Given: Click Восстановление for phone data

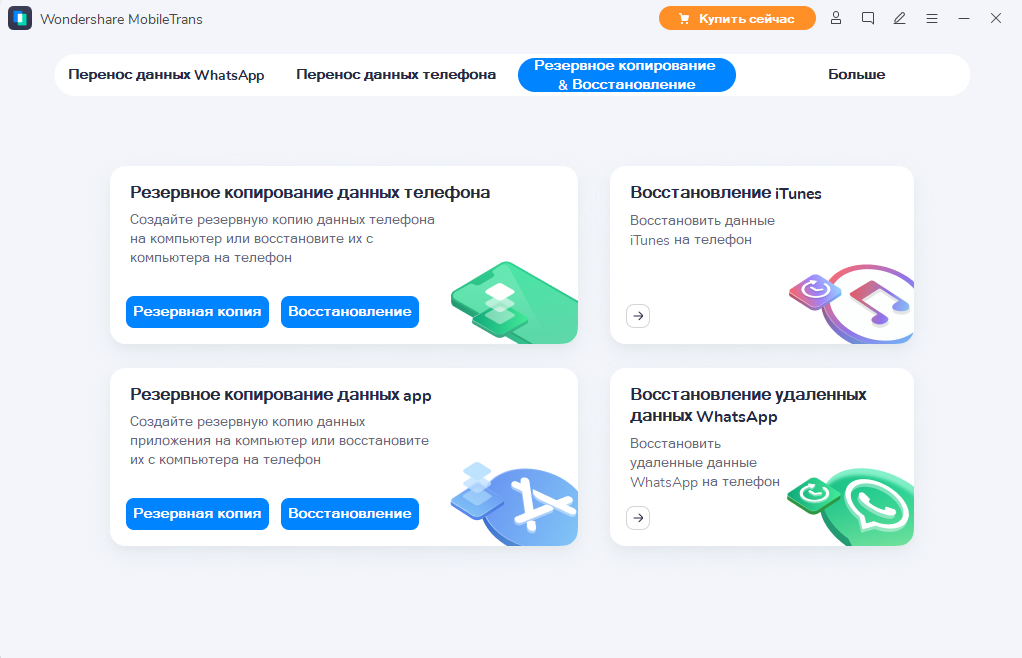Looking at the screenshot, I should click(x=350, y=312).
